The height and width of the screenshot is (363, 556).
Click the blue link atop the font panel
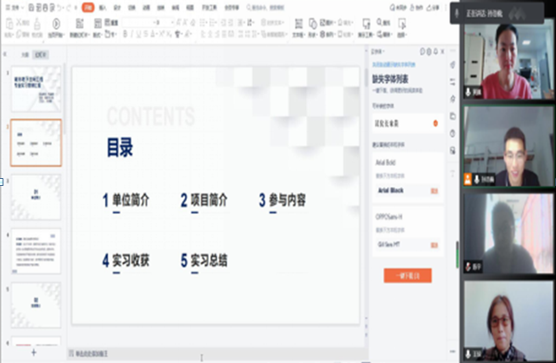pyautogui.click(x=394, y=65)
